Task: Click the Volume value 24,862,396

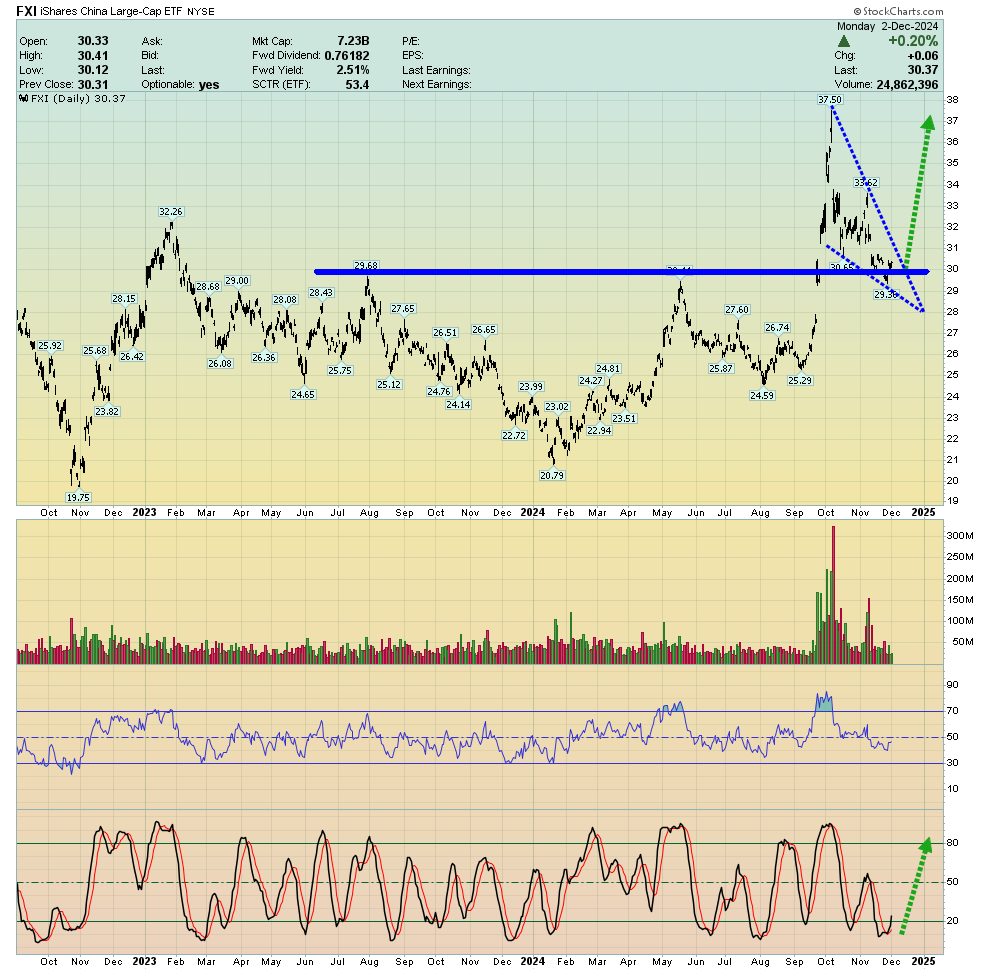Action: (907, 85)
